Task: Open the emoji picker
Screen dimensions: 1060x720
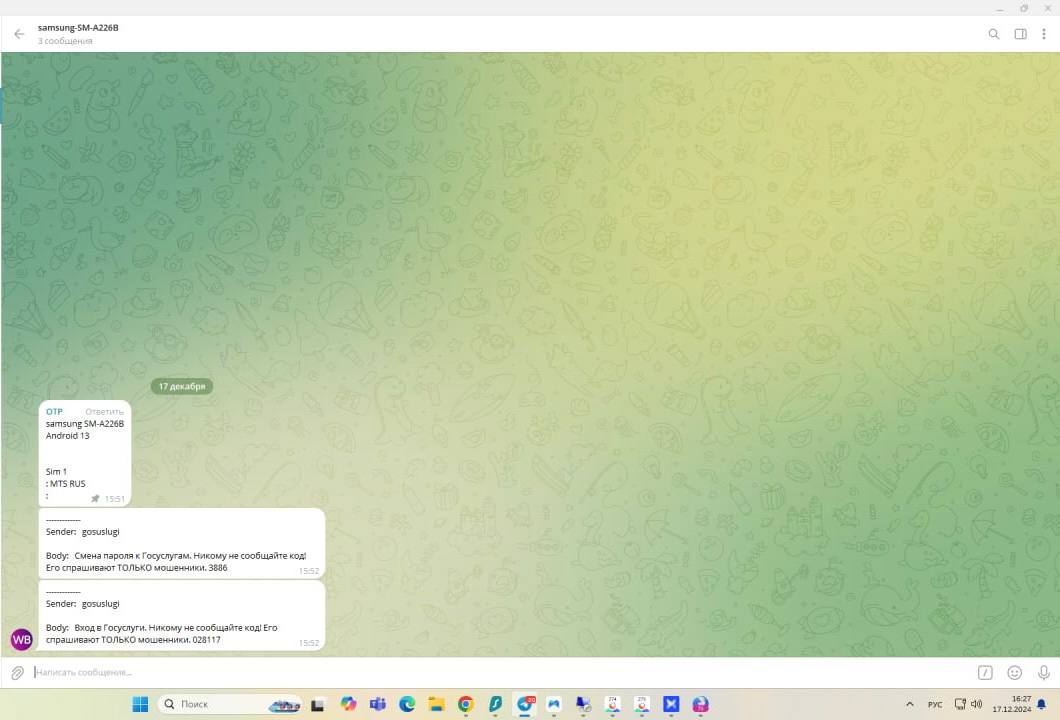Action: (x=1015, y=673)
